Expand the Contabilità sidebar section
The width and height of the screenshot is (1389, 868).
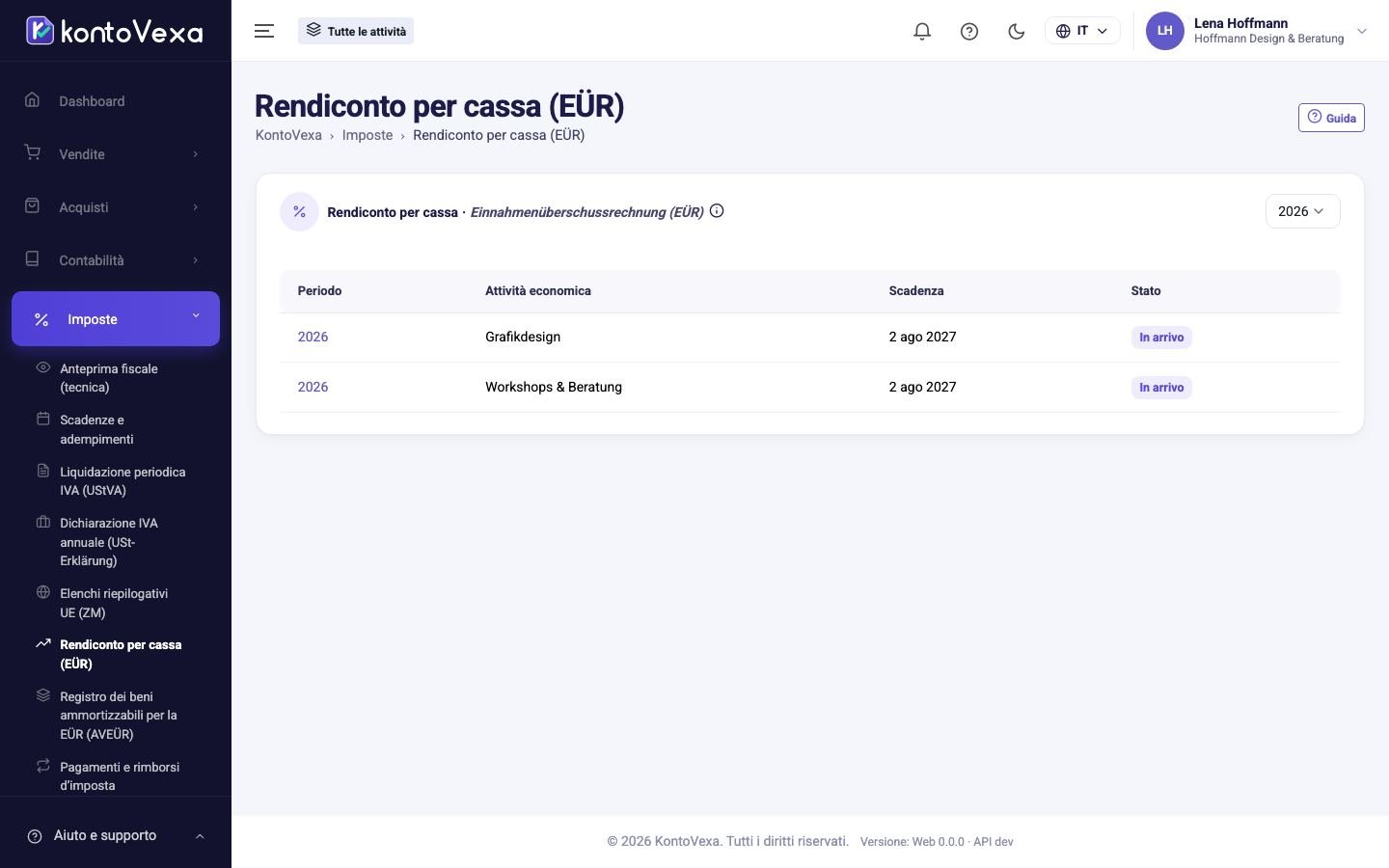pyautogui.click(x=116, y=260)
